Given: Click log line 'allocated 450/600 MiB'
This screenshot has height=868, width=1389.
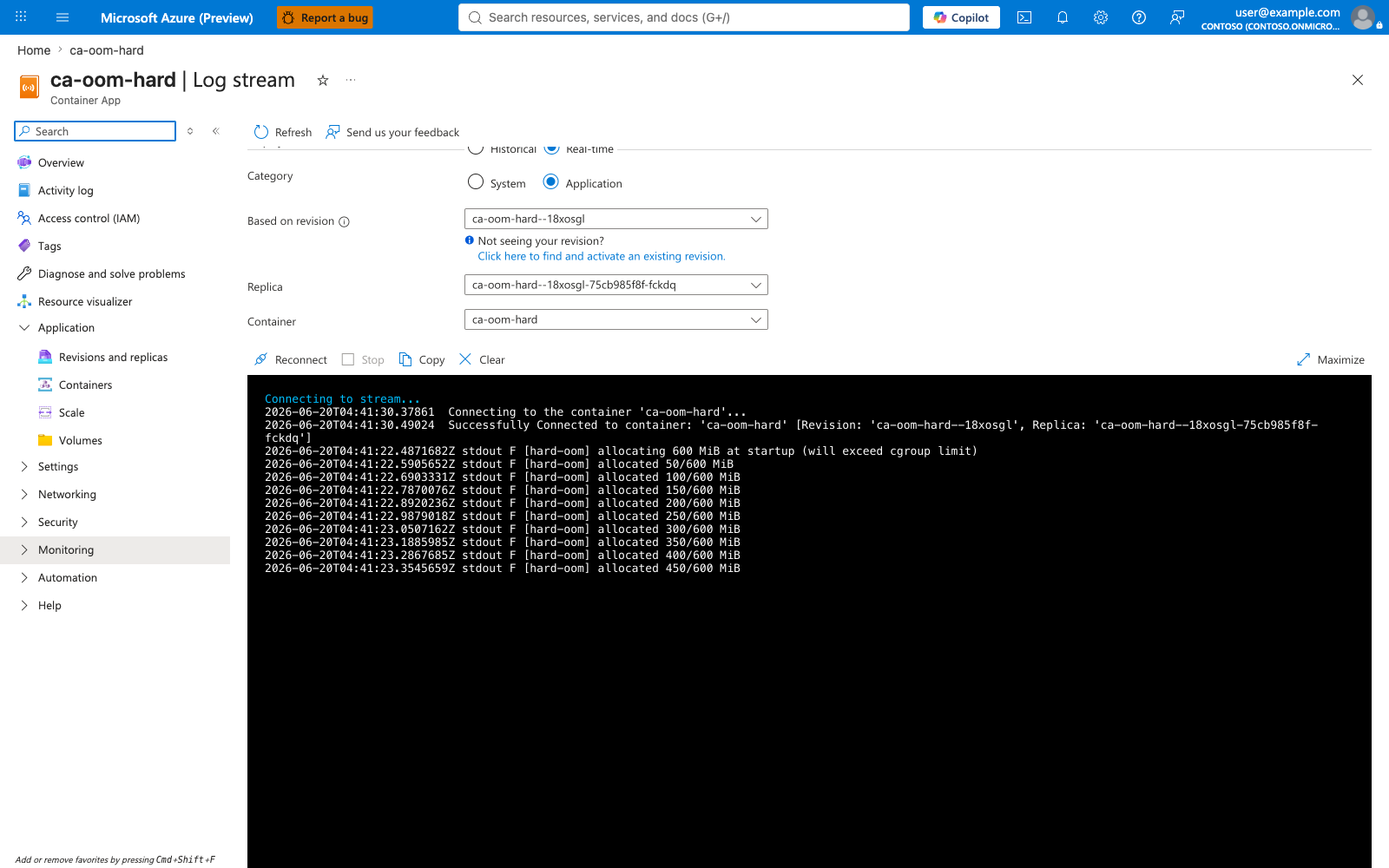Looking at the screenshot, I should click(x=503, y=569).
